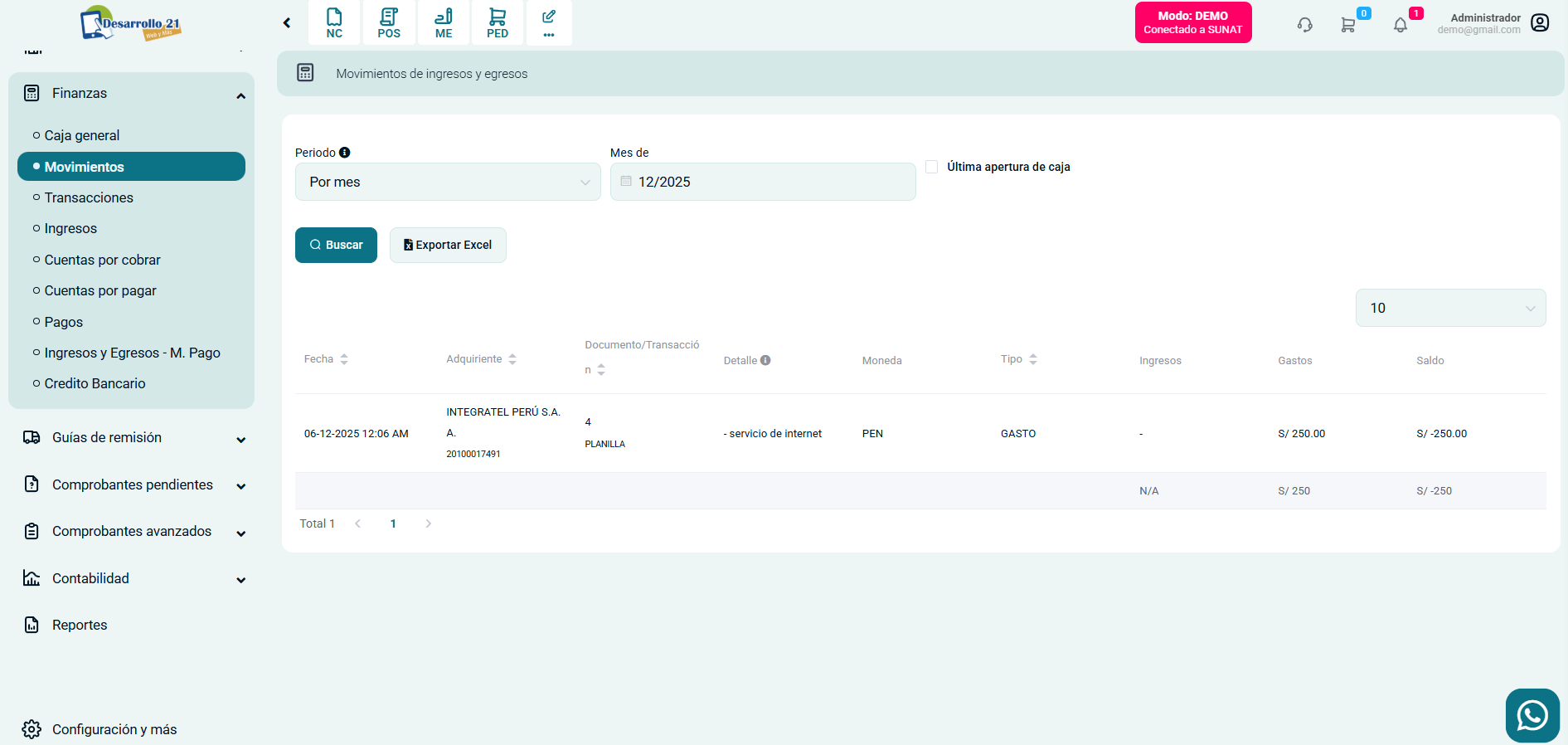
Task: Go to Transacciones in Finanzas menu
Action: tap(89, 197)
